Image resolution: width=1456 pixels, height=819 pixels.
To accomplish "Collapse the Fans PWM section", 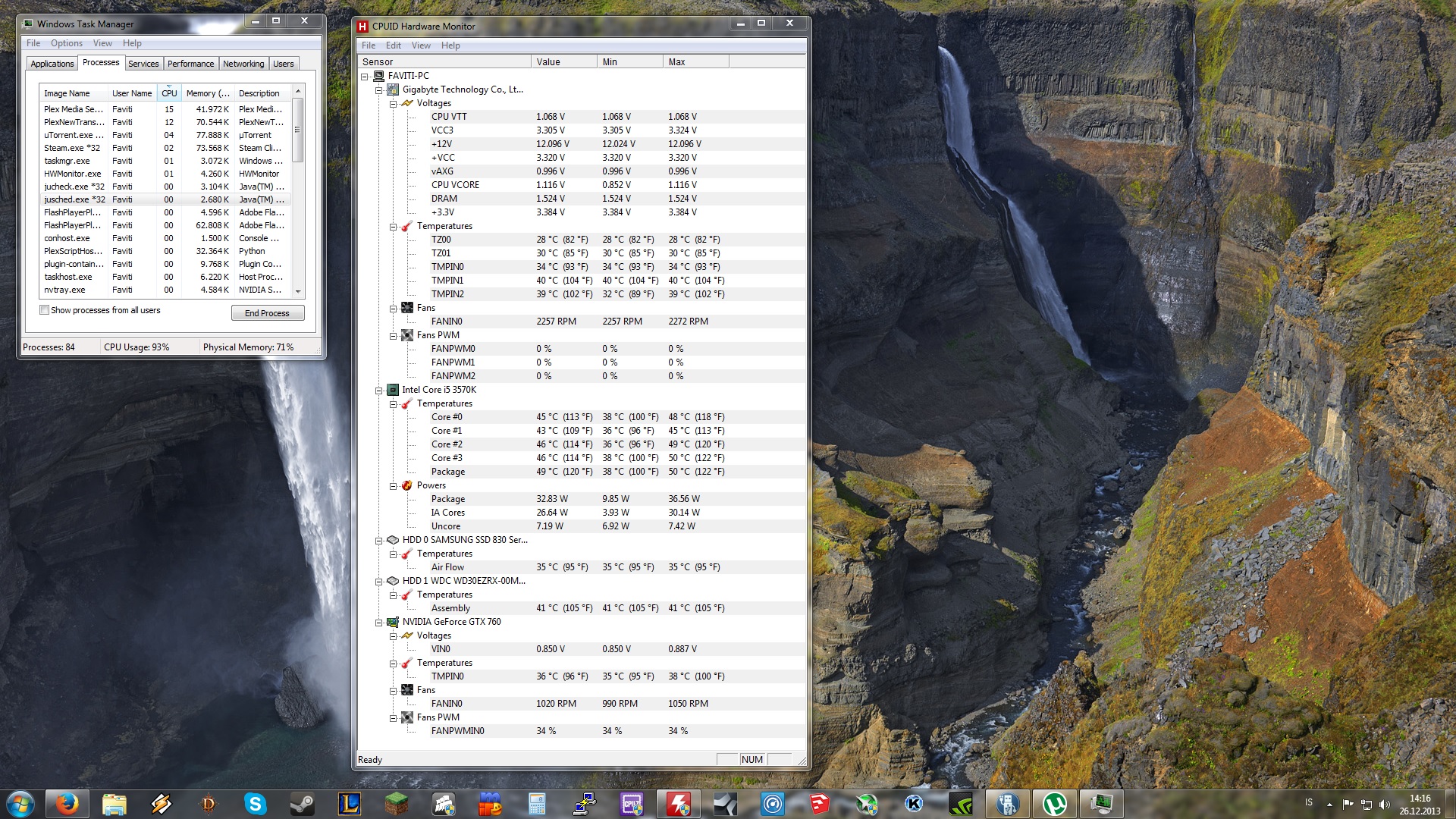I will click(392, 335).
